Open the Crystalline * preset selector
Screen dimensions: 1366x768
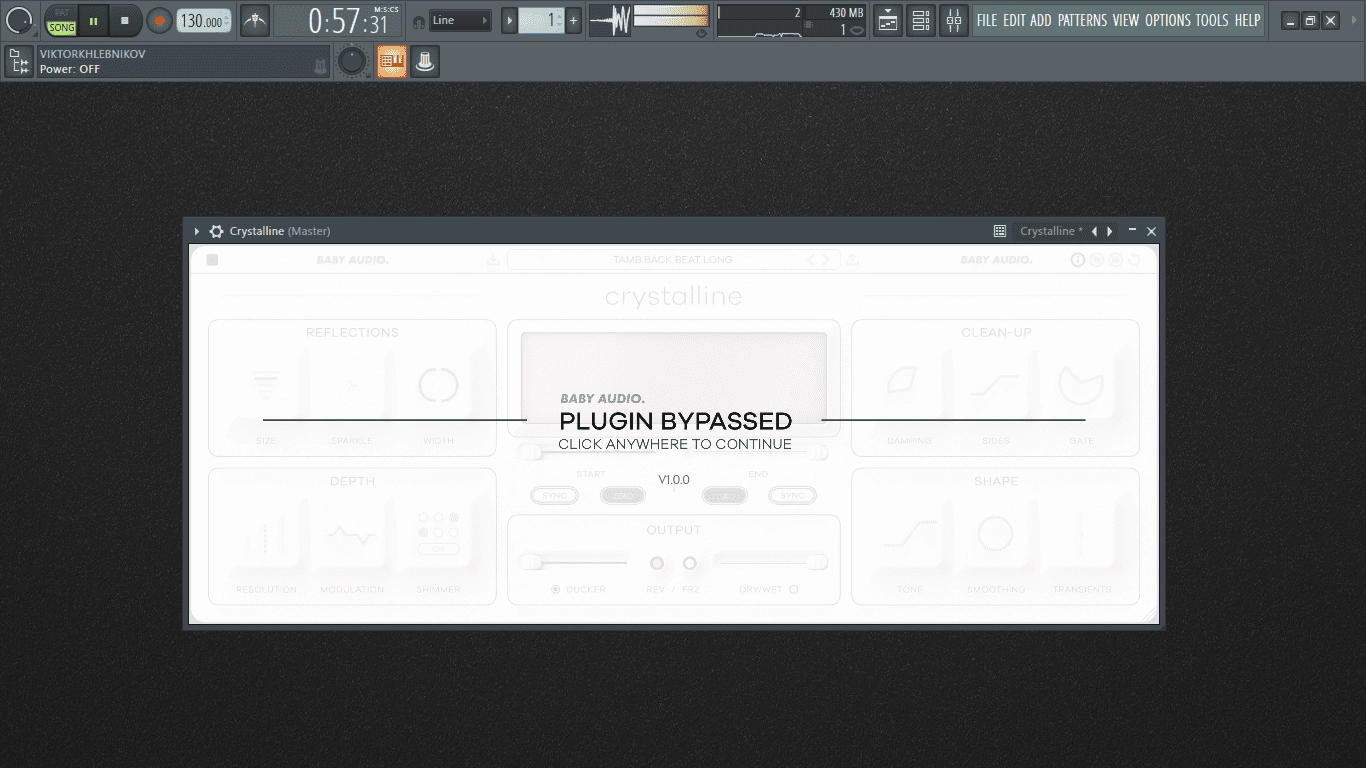(1050, 231)
